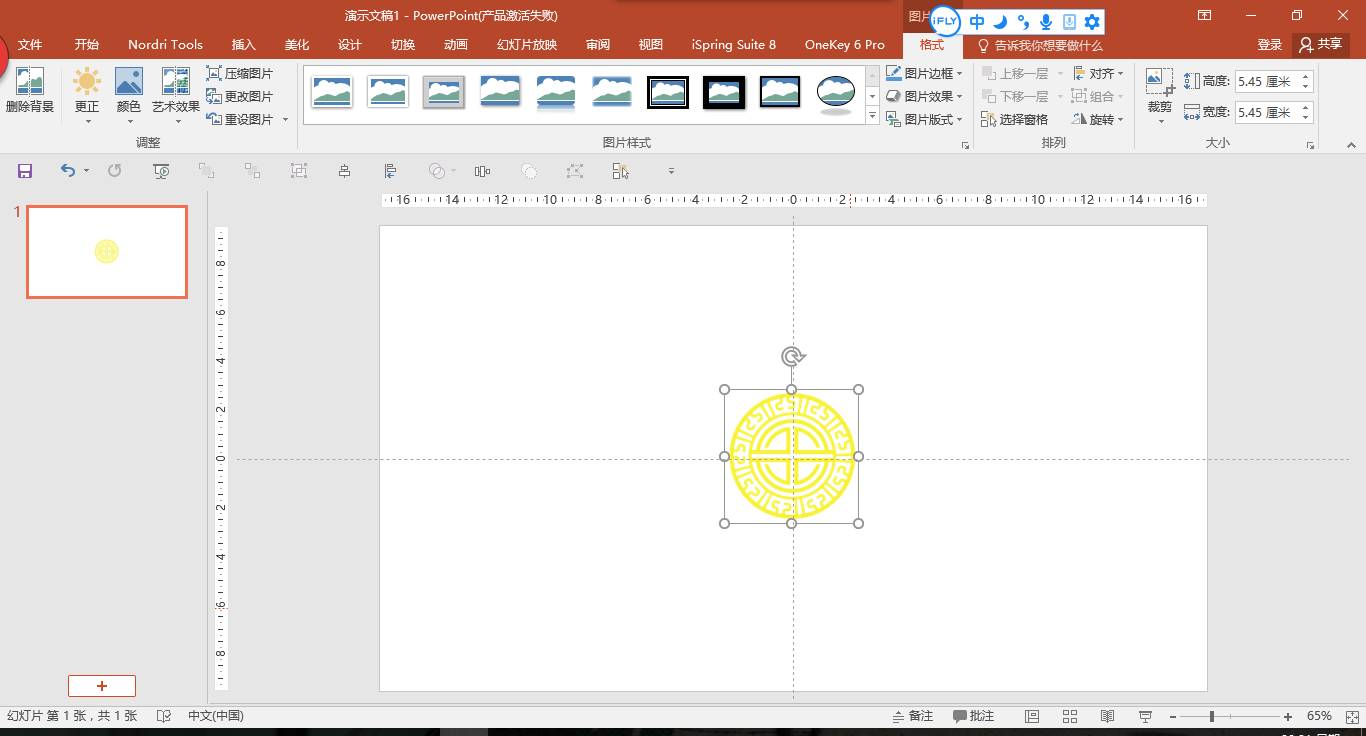Open the Corrections (更正) picture menu
The height and width of the screenshot is (736, 1366).
coord(87,96)
